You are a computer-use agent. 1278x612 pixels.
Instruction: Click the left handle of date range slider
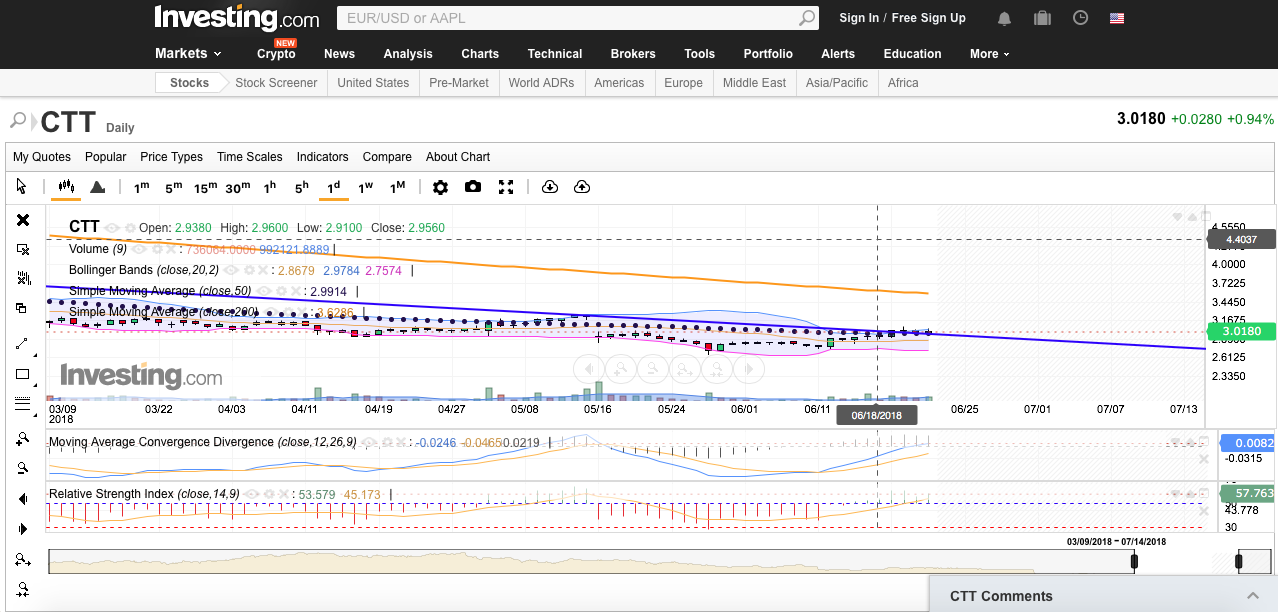pos(1134,562)
